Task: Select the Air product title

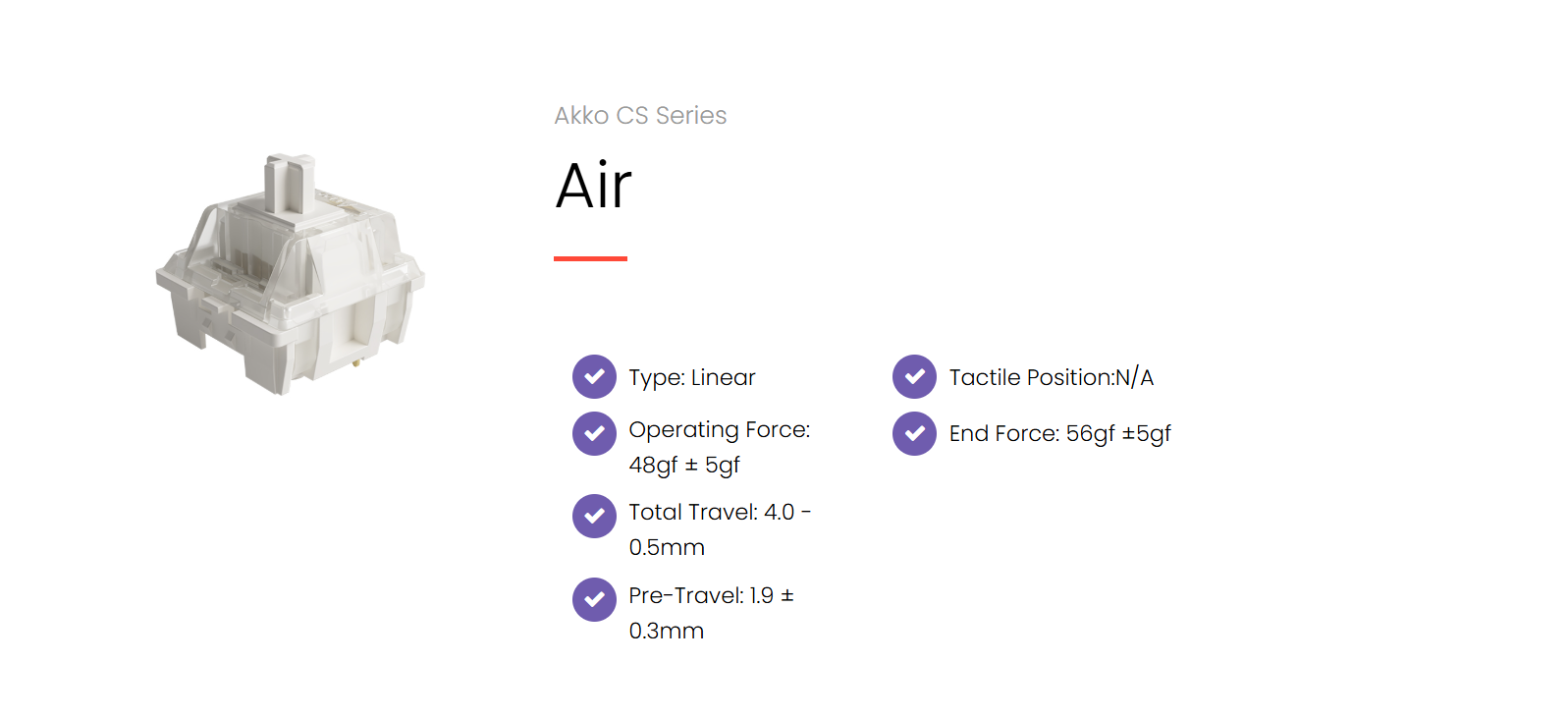Action: click(594, 186)
